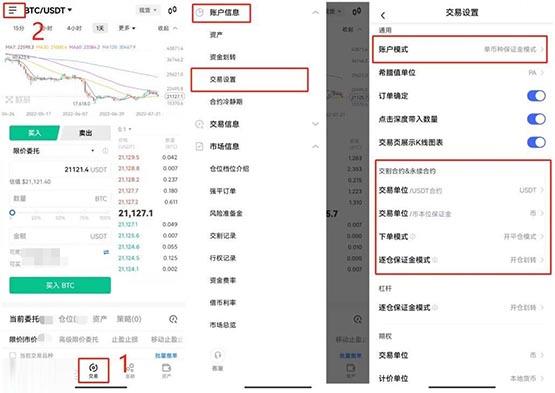Collapse the K-line chart with 收起
This screenshot has width=555, height=393.
tap(167, 28)
